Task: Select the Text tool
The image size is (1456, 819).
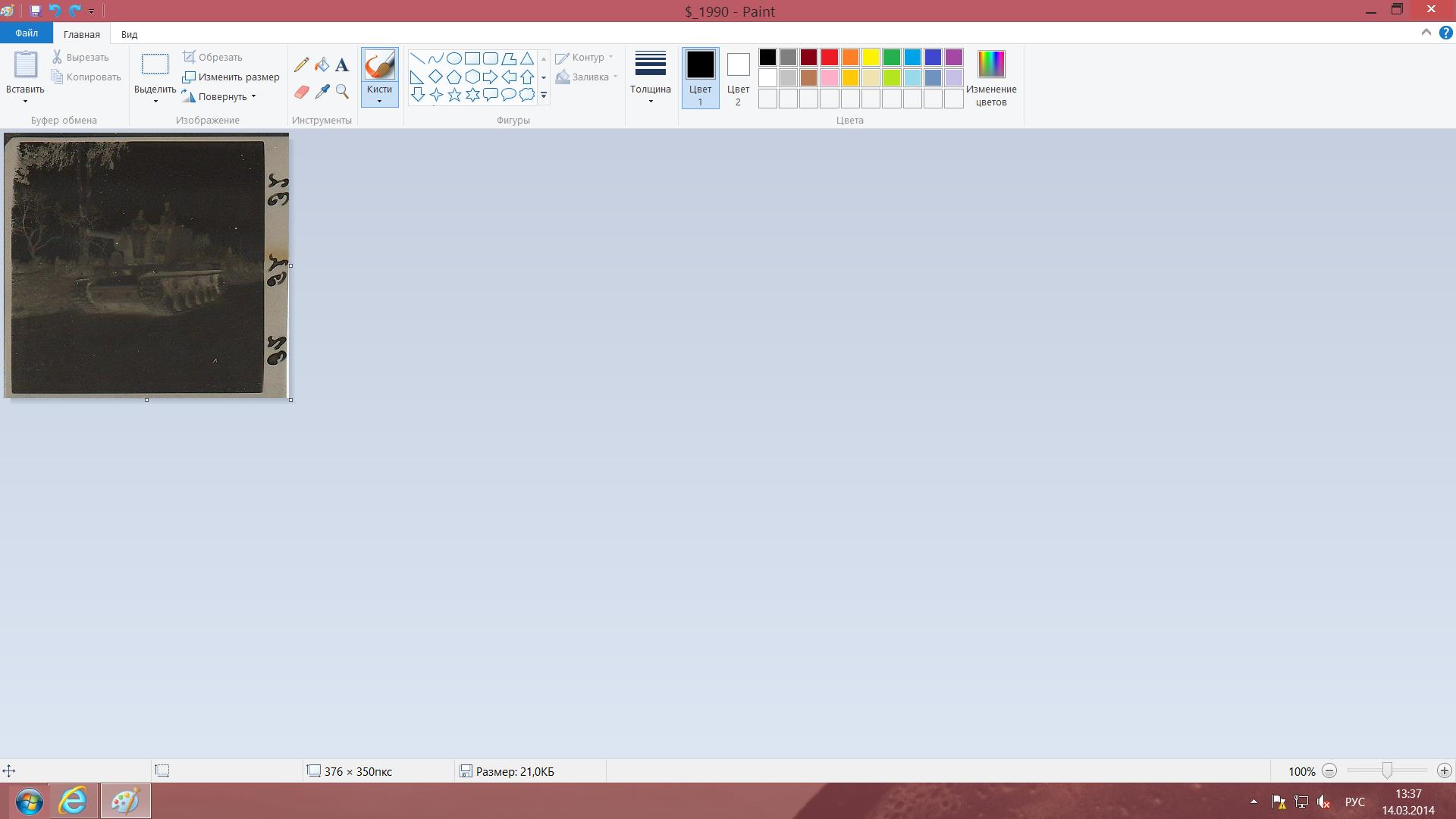Action: click(x=342, y=65)
